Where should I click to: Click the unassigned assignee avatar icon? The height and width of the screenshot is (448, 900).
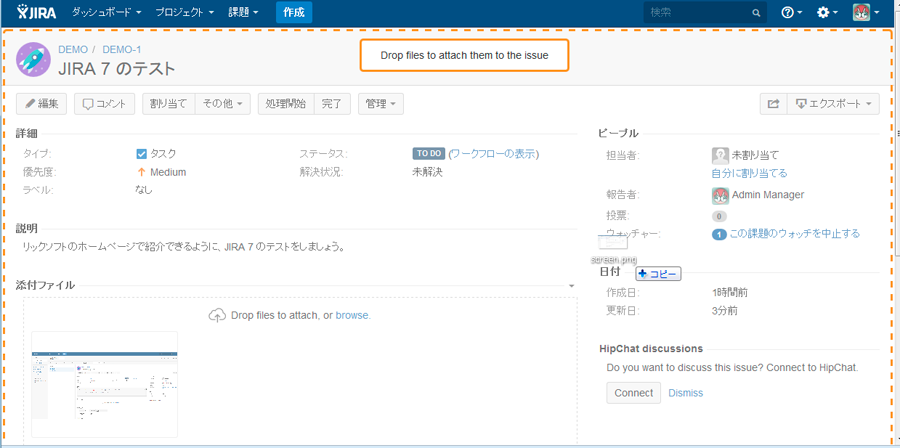point(720,155)
